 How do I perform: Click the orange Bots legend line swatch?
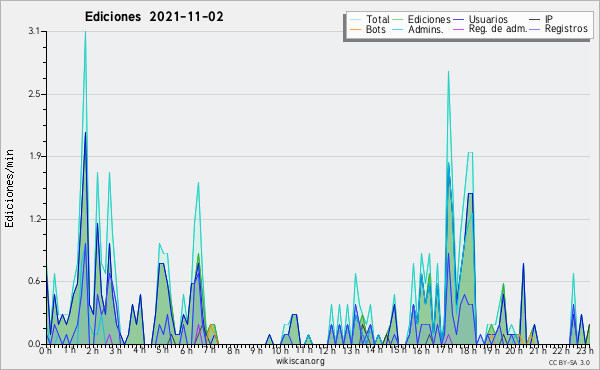tap(355, 29)
